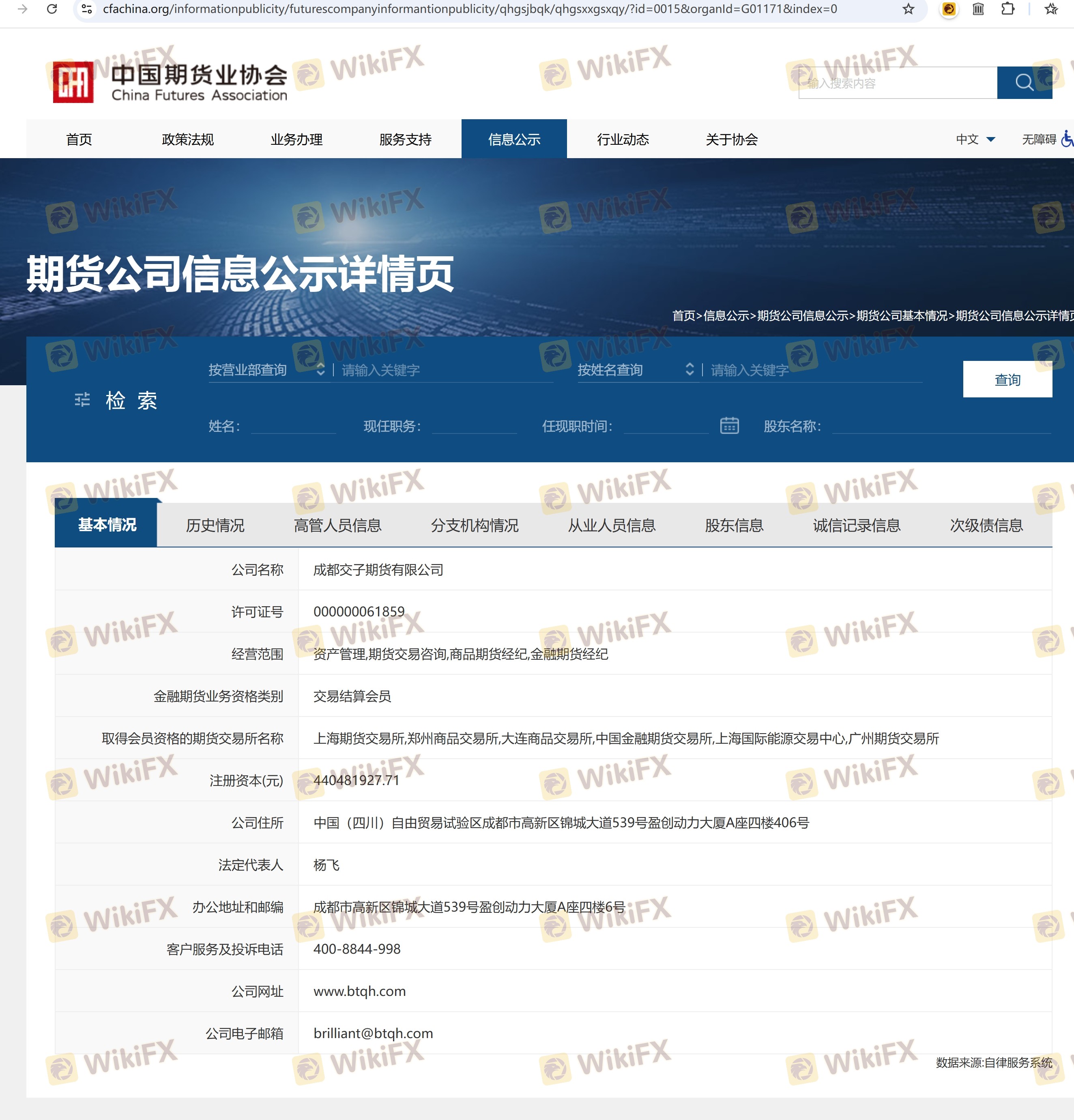Open the browser extensions puzzle icon
Screen dimensions: 1074x1120
point(1008,9)
